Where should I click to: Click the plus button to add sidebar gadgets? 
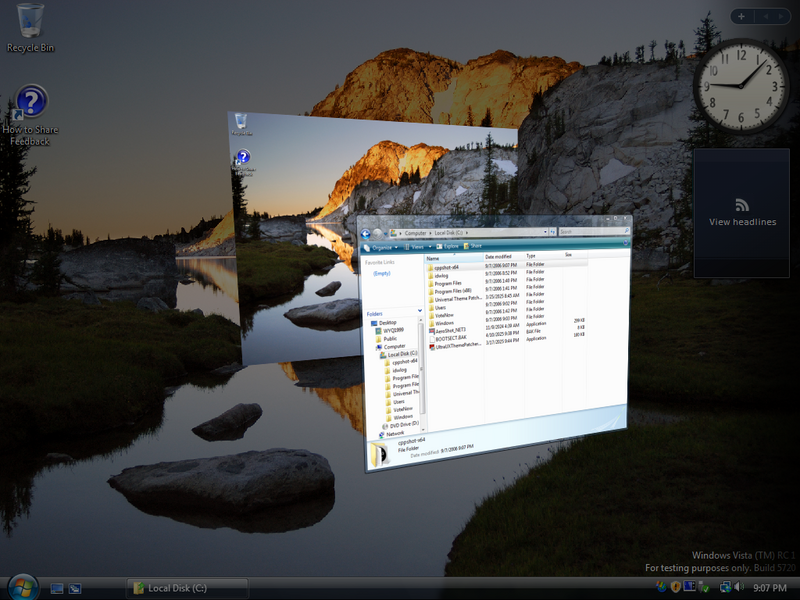tap(741, 16)
